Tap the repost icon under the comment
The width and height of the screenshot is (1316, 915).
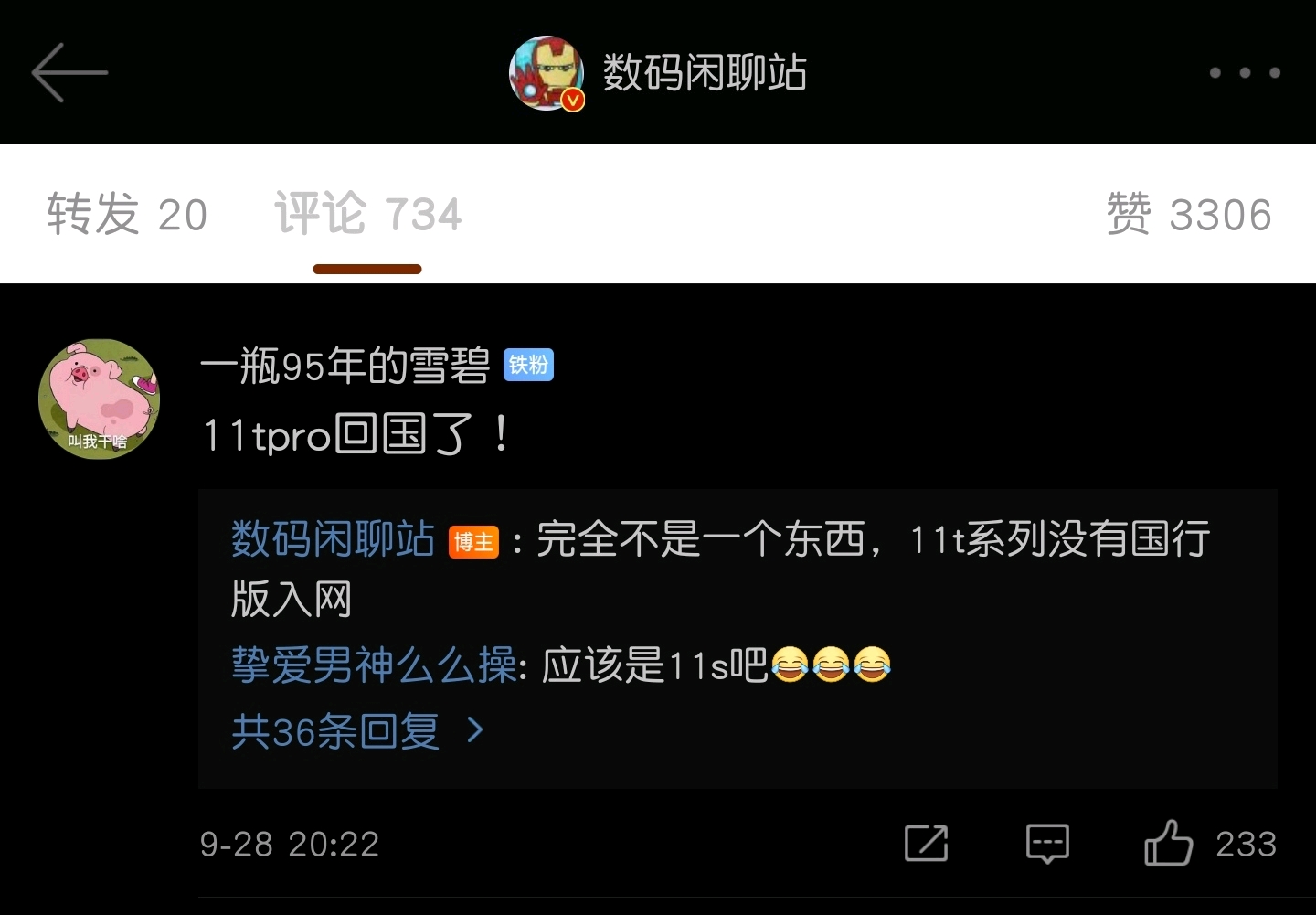click(926, 843)
